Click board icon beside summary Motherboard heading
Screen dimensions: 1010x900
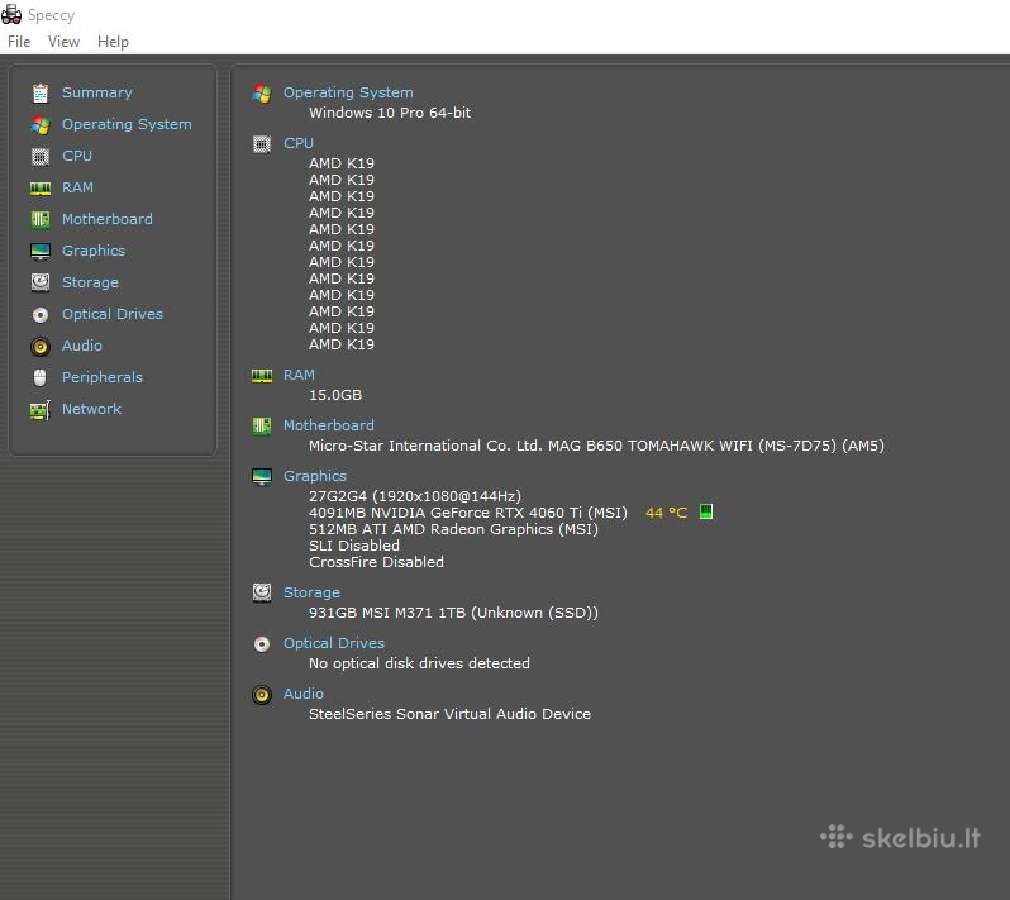pyautogui.click(x=262, y=426)
